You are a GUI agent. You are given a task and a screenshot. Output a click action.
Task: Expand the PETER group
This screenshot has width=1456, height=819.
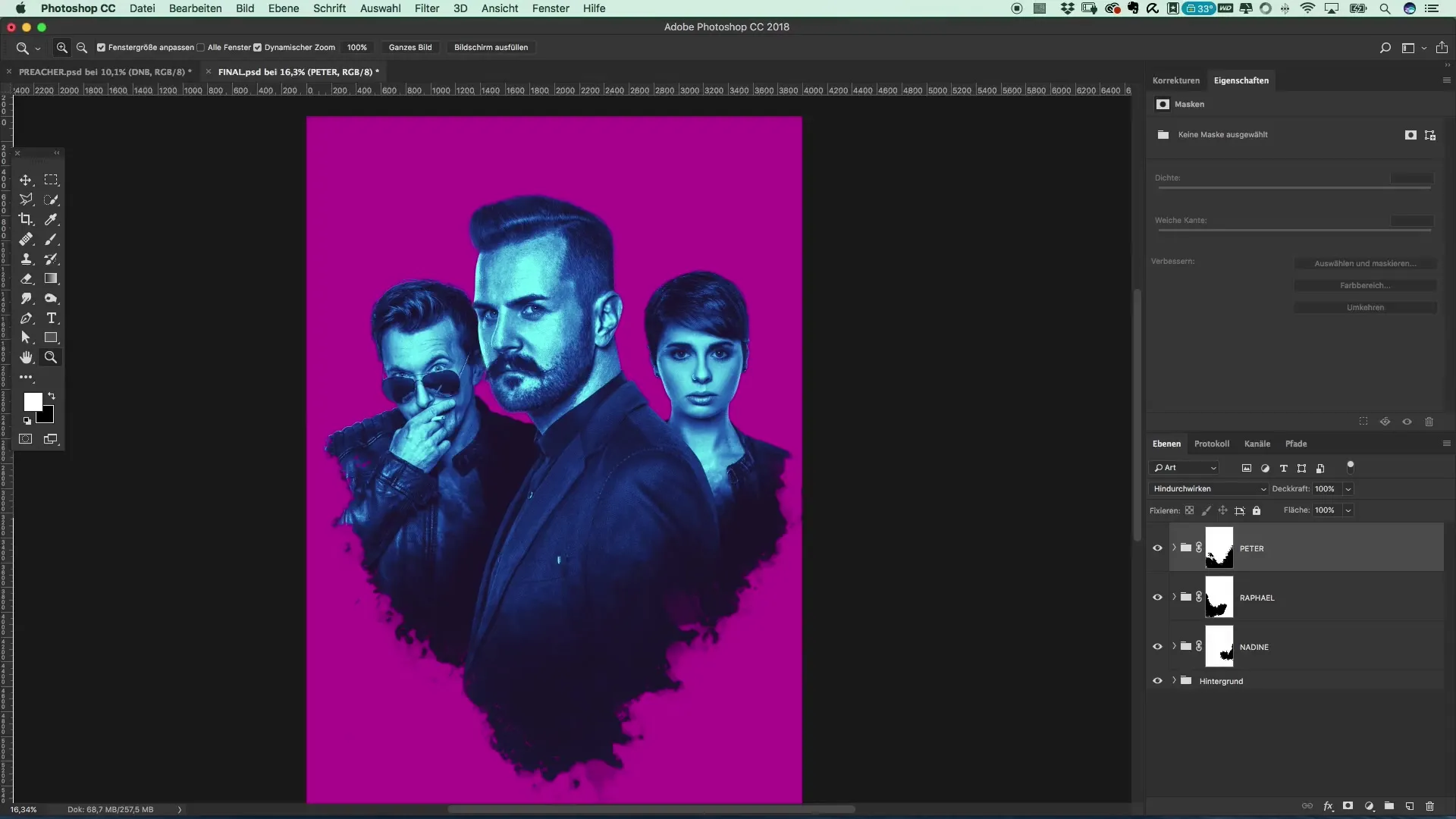click(1174, 548)
